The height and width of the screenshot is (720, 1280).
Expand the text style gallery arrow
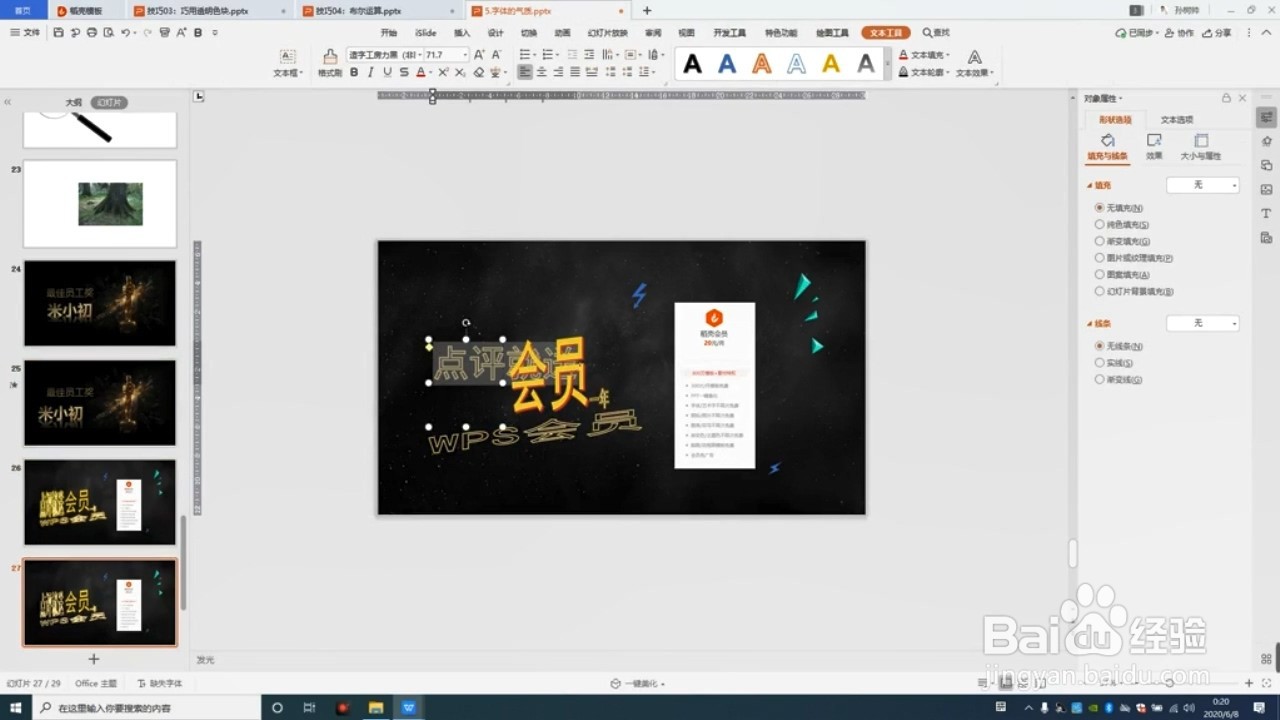click(x=888, y=64)
